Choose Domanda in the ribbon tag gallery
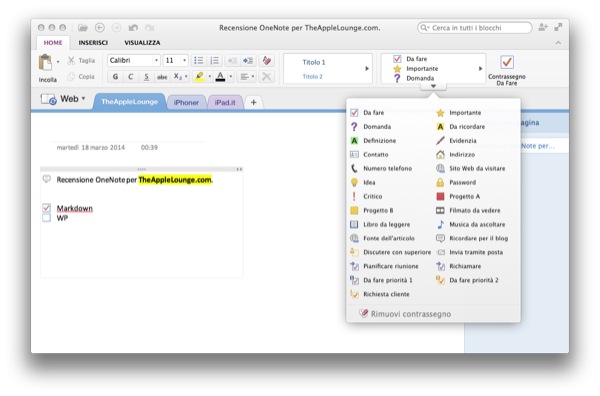The image size is (600, 396). (414, 78)
